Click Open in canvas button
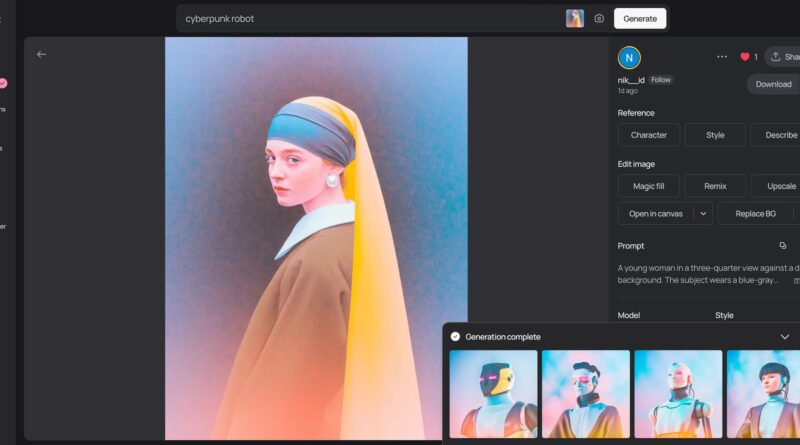 pyautogui.click(x=656, y=214)
